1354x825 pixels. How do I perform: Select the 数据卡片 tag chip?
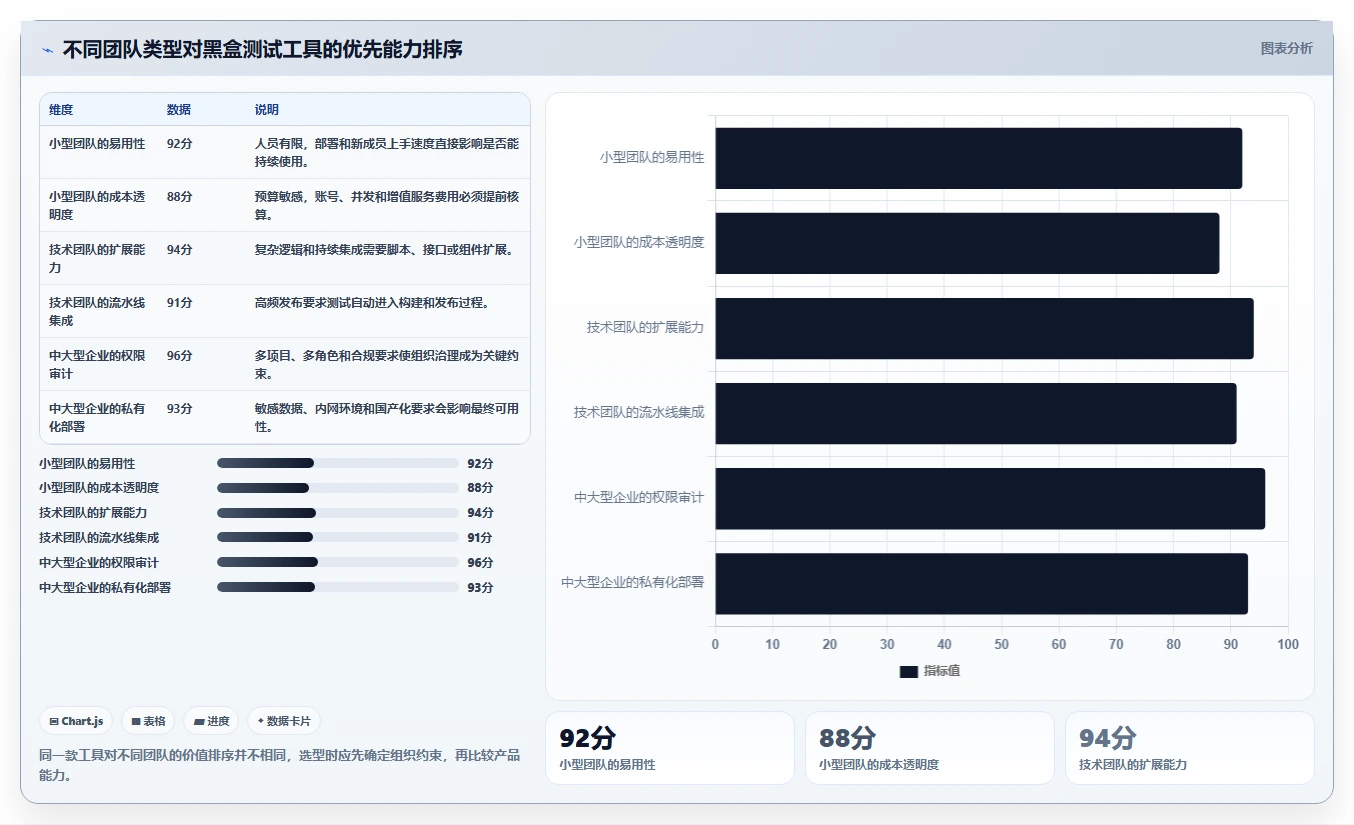click(x=284, y=721)
